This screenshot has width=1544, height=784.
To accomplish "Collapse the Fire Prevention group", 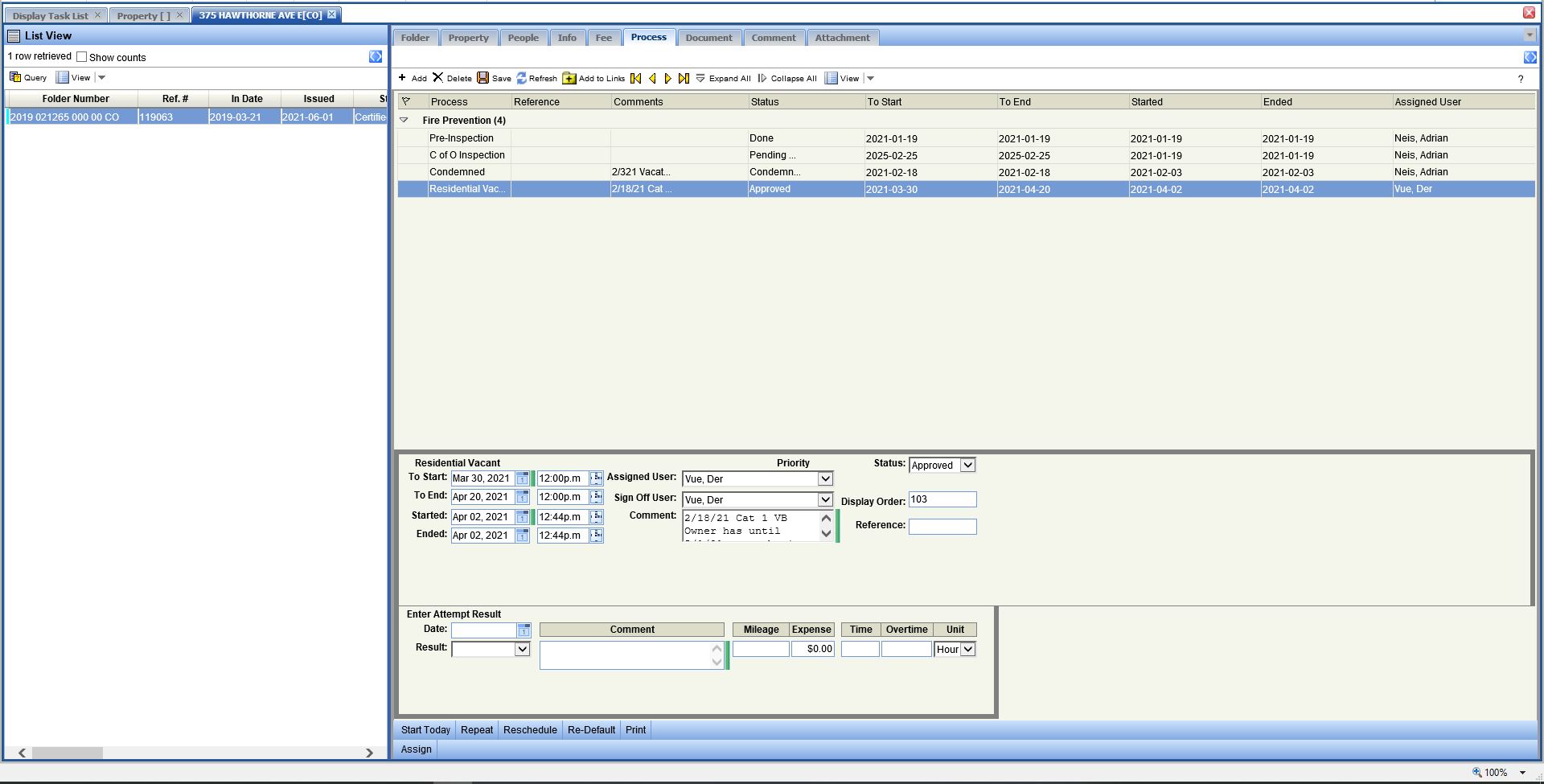I will click(x=404, y=120).
